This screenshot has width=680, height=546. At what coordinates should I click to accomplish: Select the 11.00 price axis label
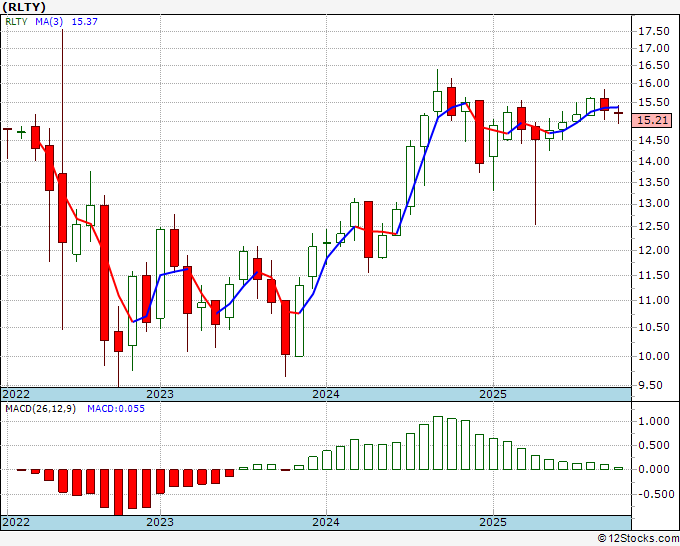click(654, 300)
